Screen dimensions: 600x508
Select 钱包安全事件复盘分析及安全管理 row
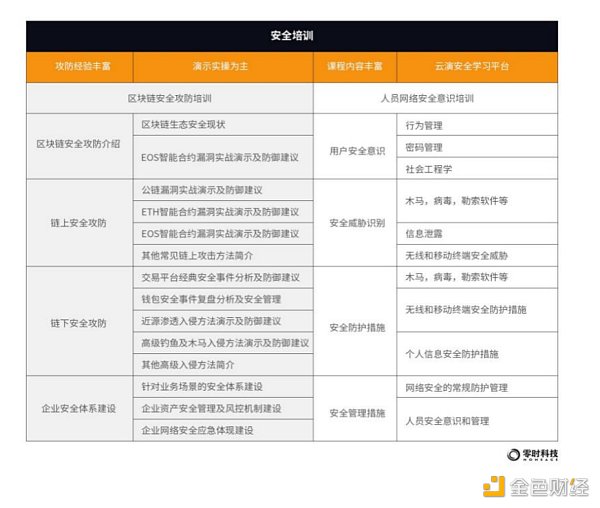[212, 298]
